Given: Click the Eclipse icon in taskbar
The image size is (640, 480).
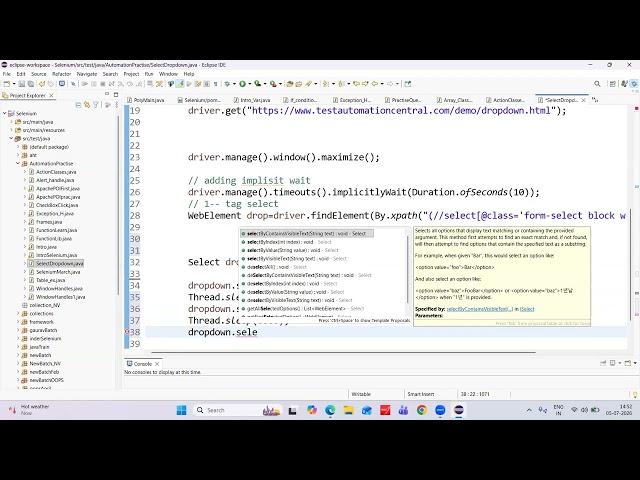Looking at the screenshot, I should coord(459,410).
